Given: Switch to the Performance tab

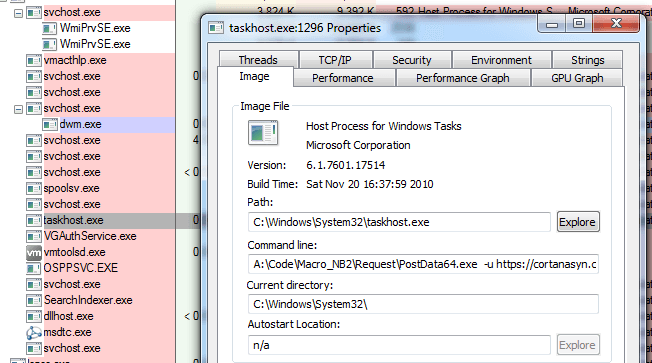Looking at the screenshot, I should [x=343, y=78].
